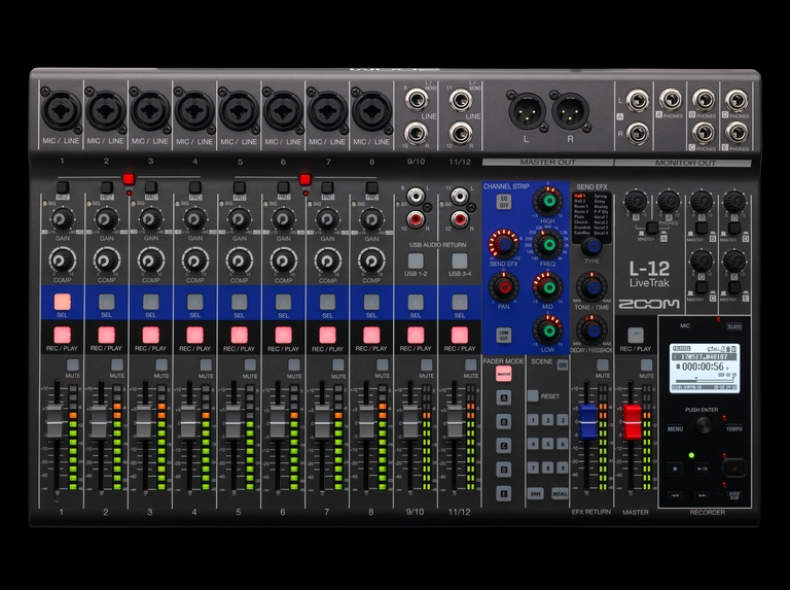Switch to fader mode E
This screenshot has height=590, width=790.
click(x=503, y=494)
